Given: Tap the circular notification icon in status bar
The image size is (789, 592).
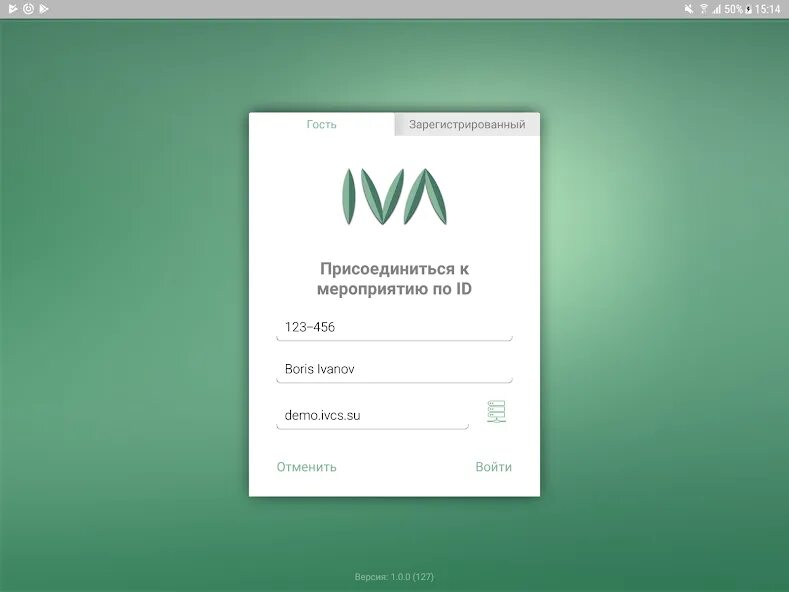Looking at the screenshot, I should [x=29, y=9].
